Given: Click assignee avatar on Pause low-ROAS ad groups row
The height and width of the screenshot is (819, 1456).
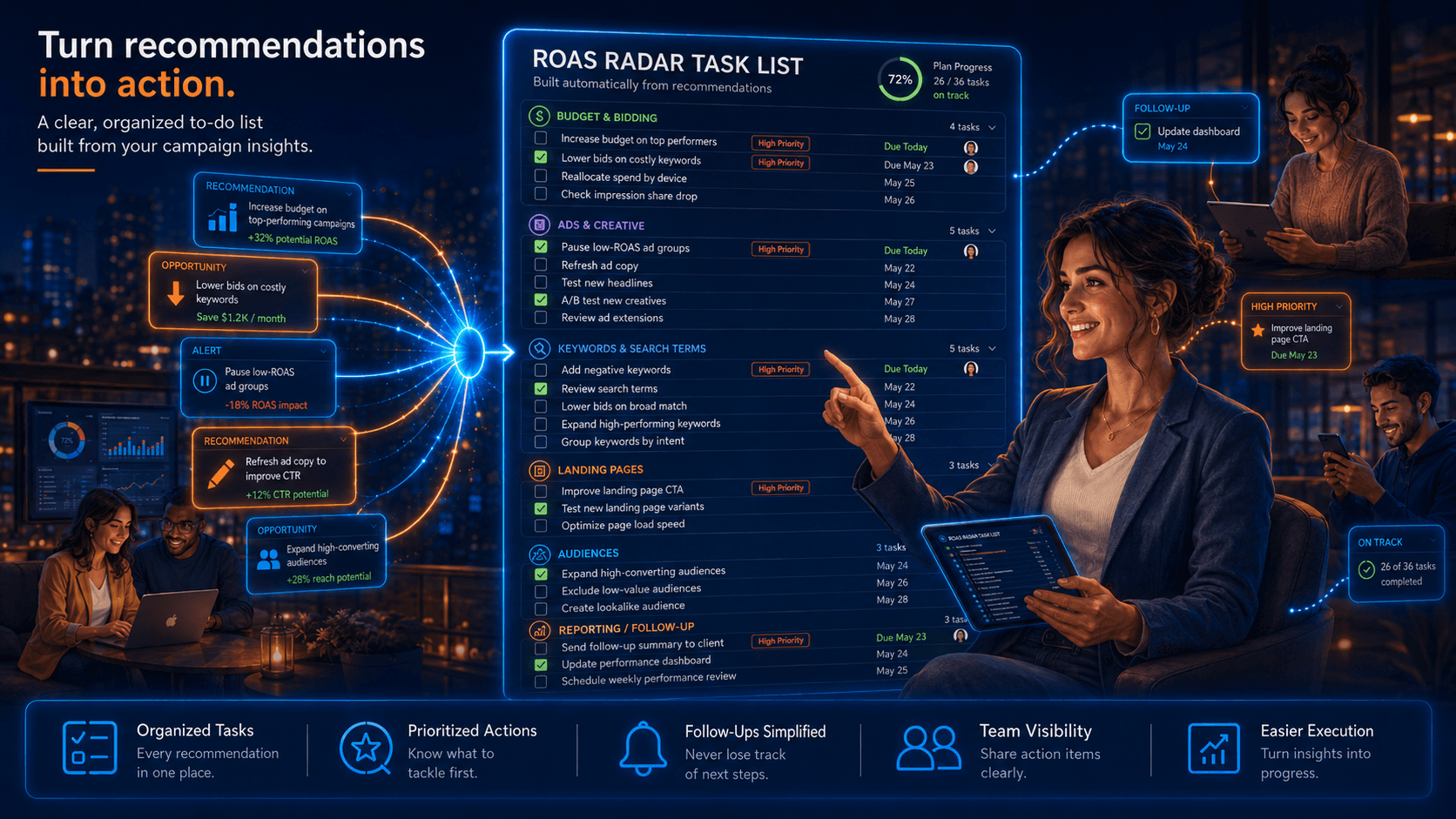Looking at the screenshot, I should [971, 251].
